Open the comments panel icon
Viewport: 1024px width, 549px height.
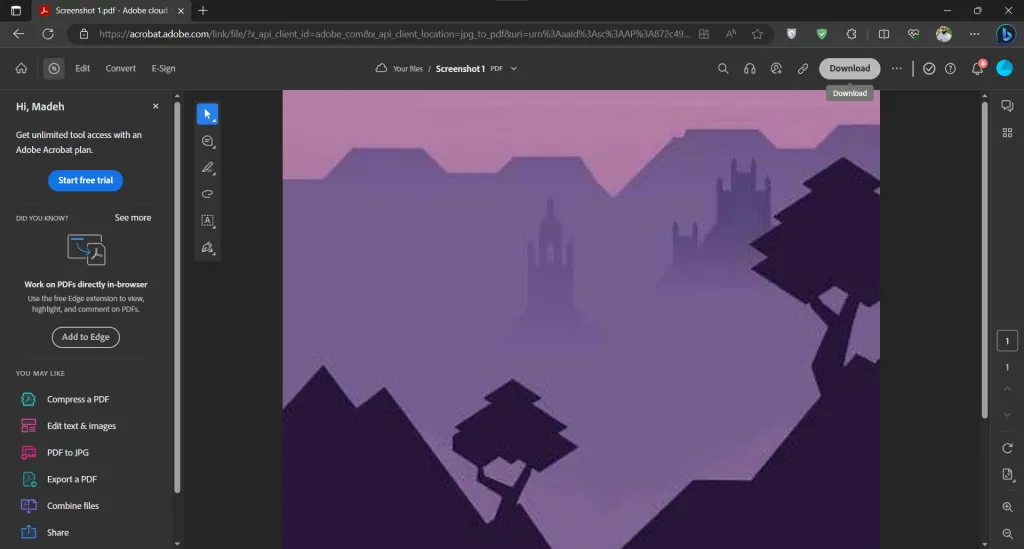point(1007,106)
